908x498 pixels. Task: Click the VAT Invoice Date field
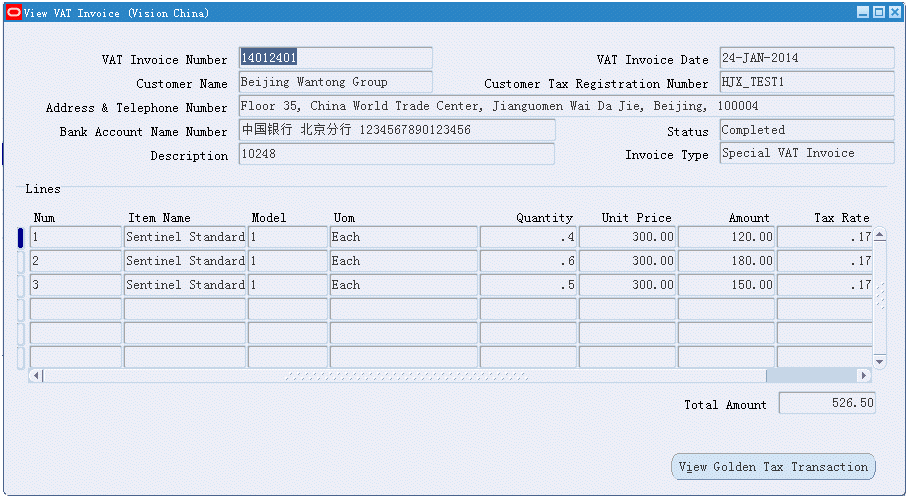coord(807,58)
